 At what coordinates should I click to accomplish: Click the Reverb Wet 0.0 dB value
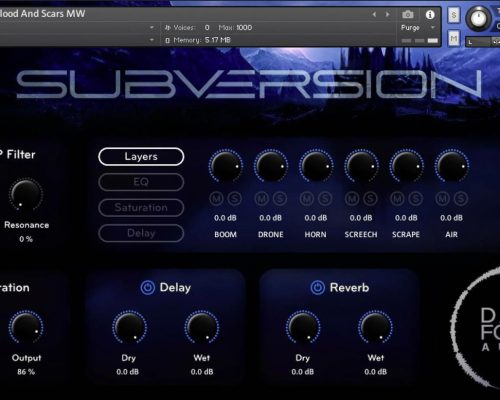(x=376, y=372)
